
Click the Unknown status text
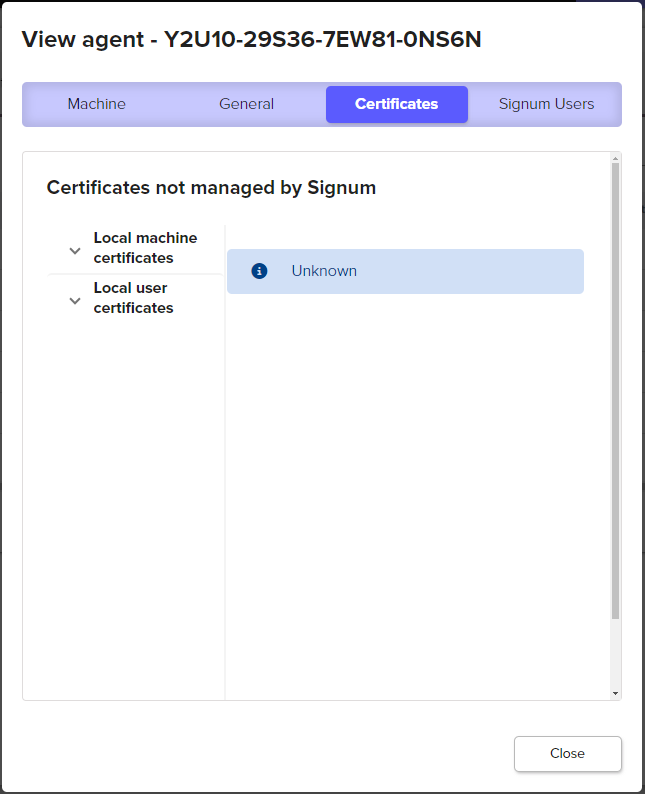[324, 271]
